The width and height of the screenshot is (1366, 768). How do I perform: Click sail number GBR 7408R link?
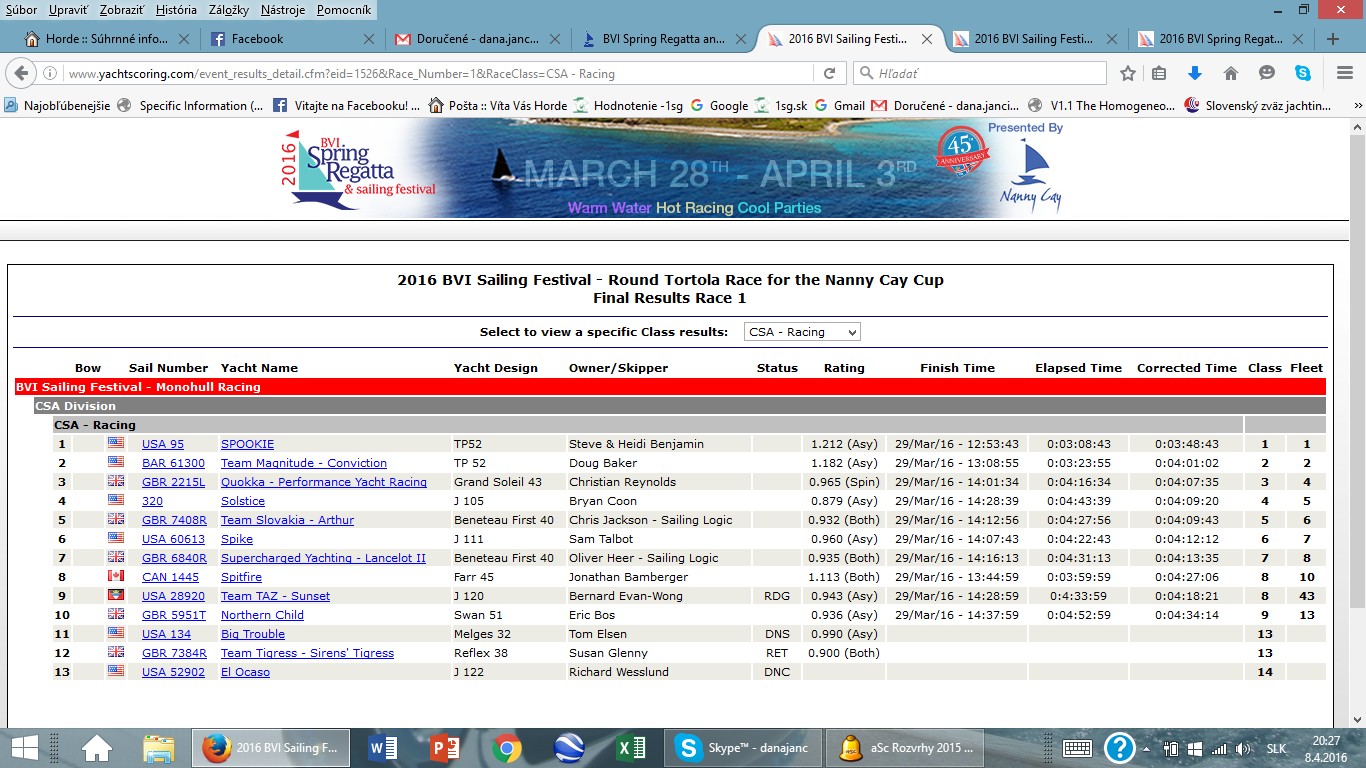click(x=174, y=520)
